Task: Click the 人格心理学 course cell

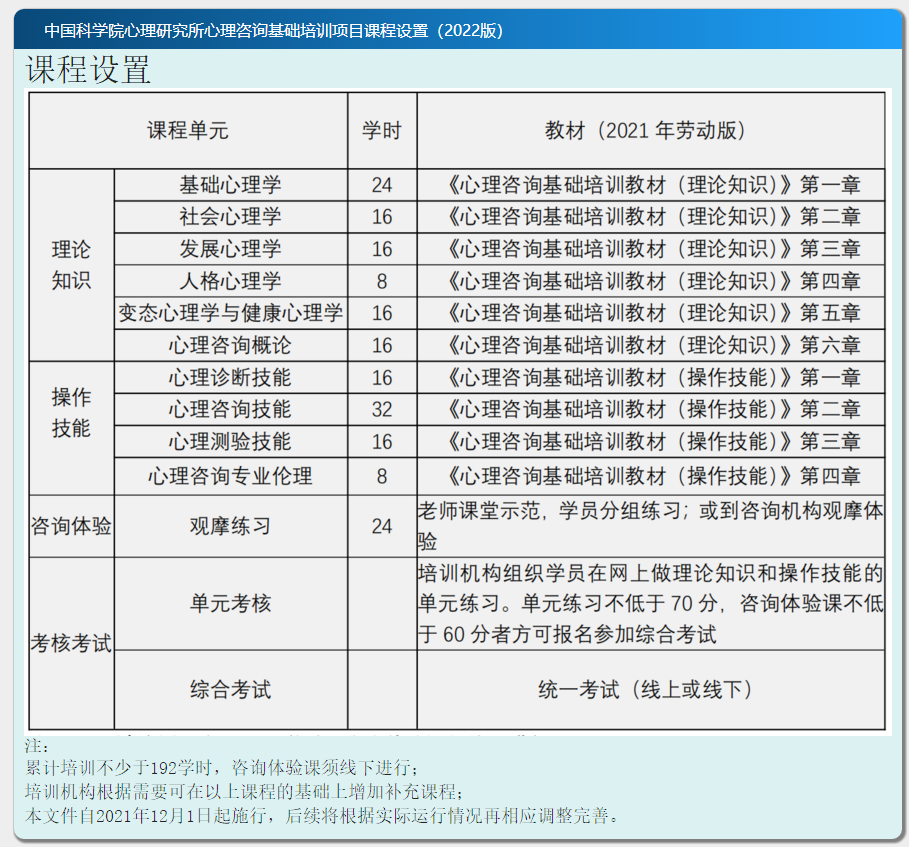Action: click(x=231, y=281)
